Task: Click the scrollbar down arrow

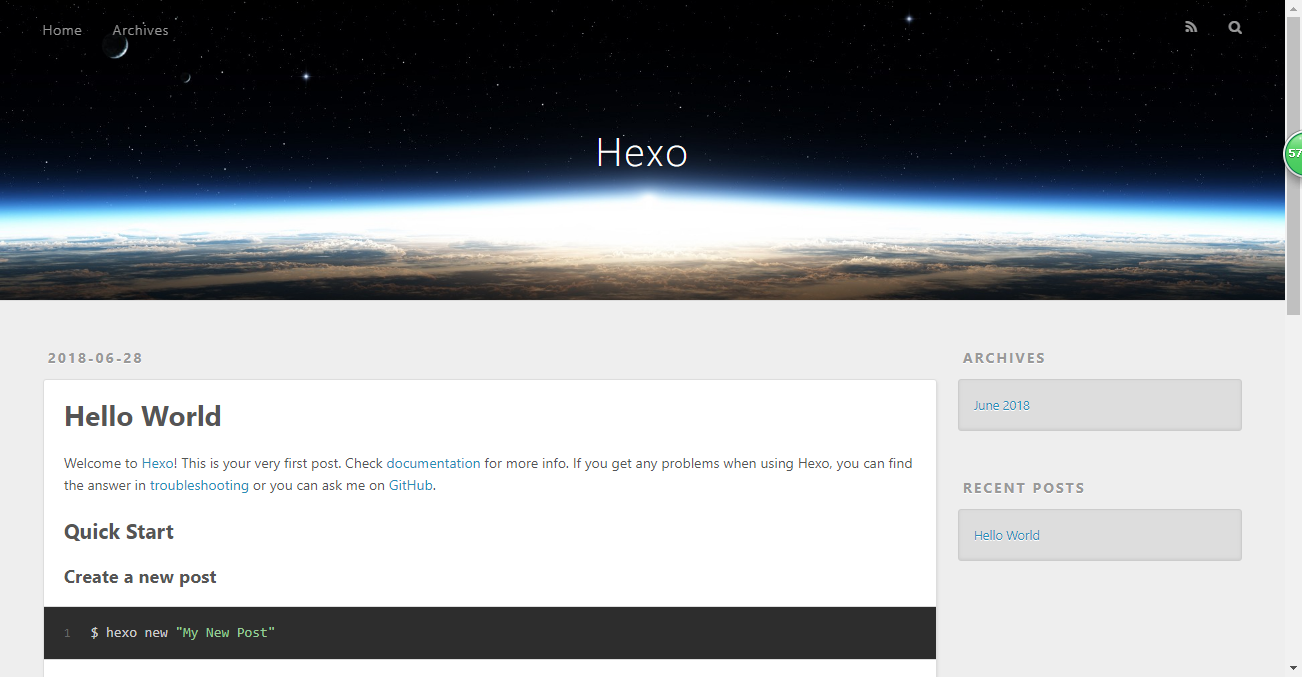Action: click(1293, 668)
